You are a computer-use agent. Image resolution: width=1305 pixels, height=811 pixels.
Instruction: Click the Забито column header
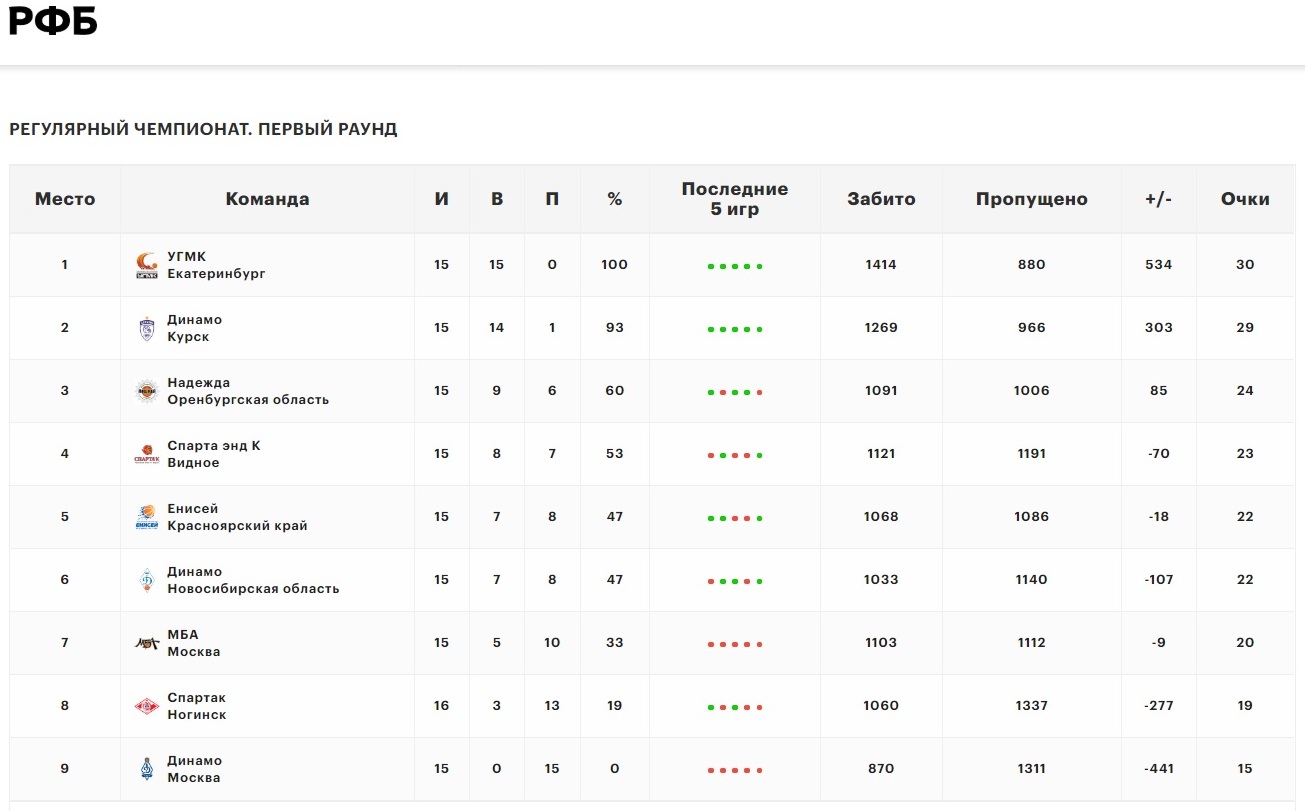(881, 199)
